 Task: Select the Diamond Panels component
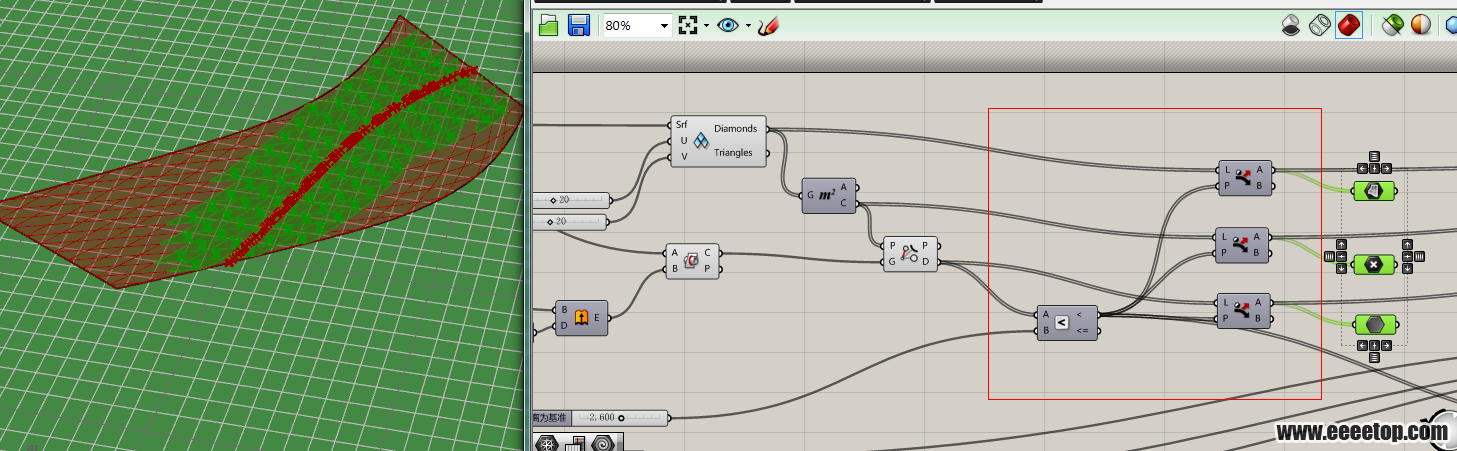718,141
